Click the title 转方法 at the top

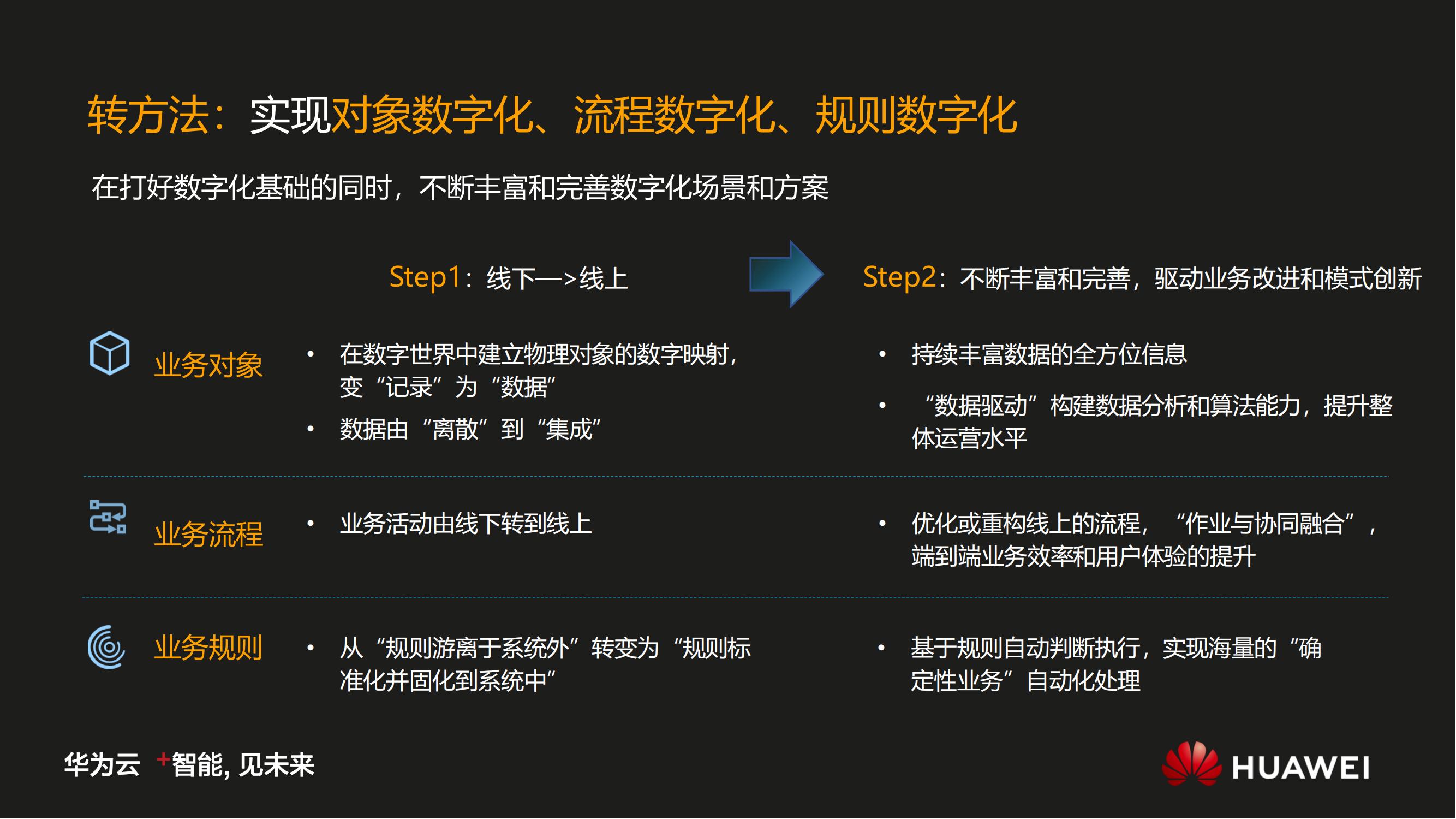click(x=148, y=115)
